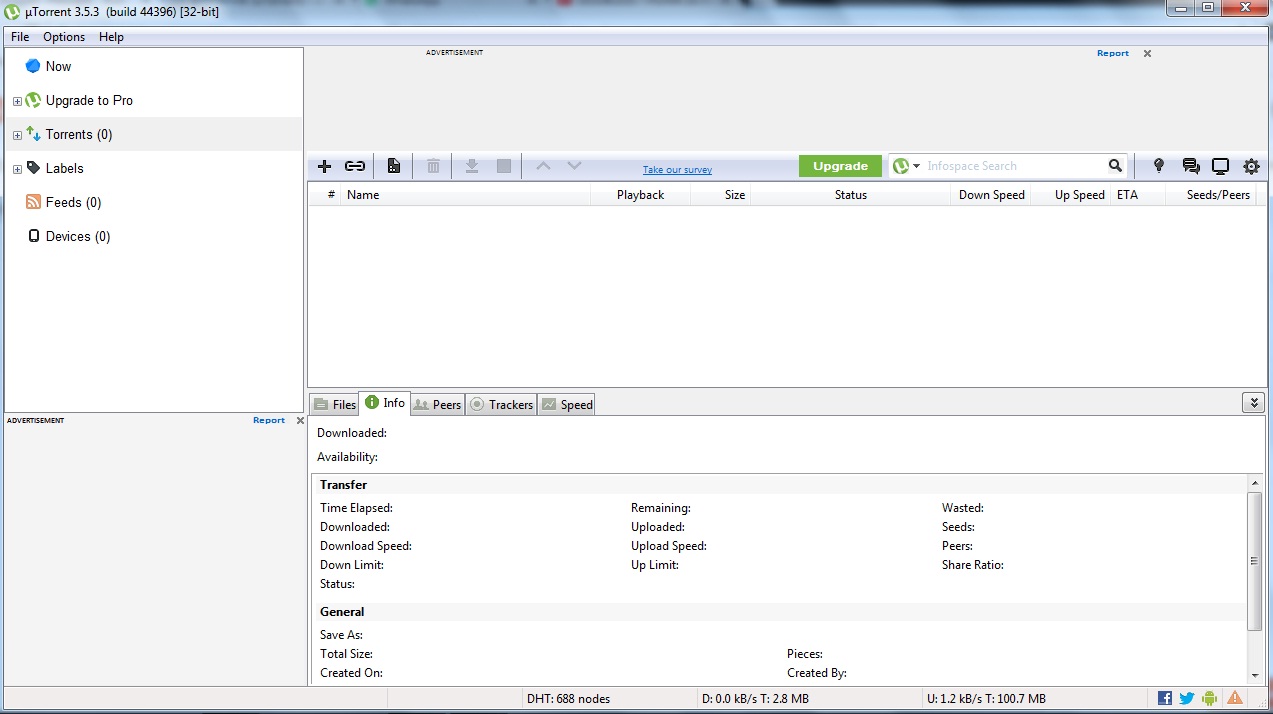Image resolution: width=1273 pixels, height=714 pixels.
Task: Click upload status 'U: 1.2 kB/s T: 100.7 MB'
Action: click(987, 699)
